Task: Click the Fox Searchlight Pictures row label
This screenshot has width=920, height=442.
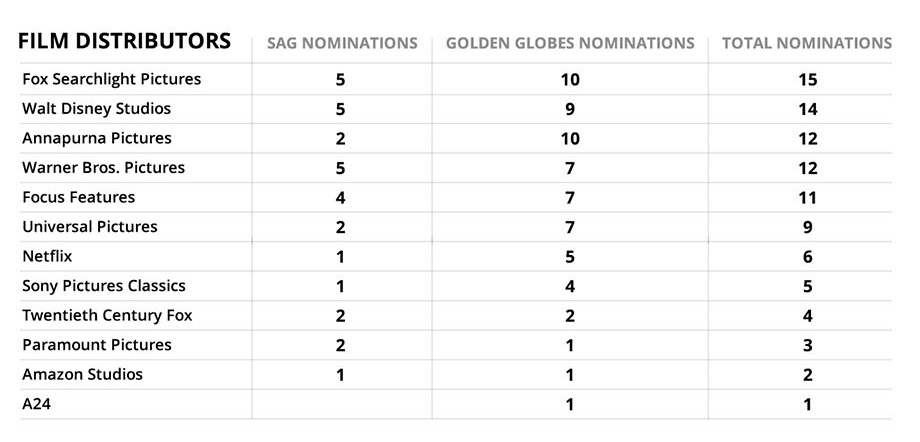Action: 111,79
